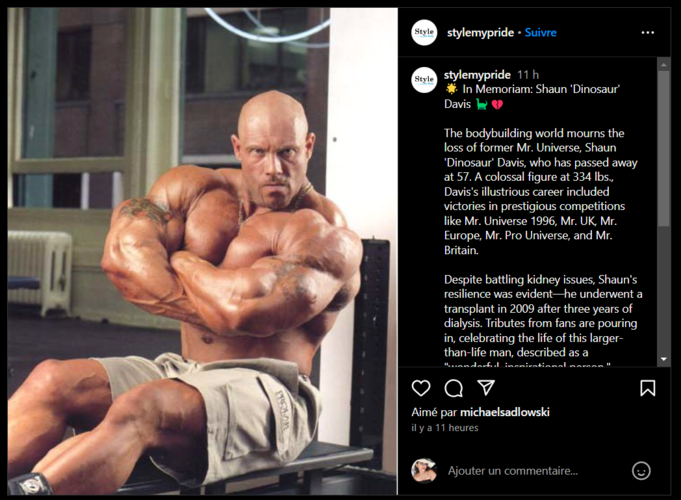Open michaelsadlowski's profile from likes

tap(505, 412)
